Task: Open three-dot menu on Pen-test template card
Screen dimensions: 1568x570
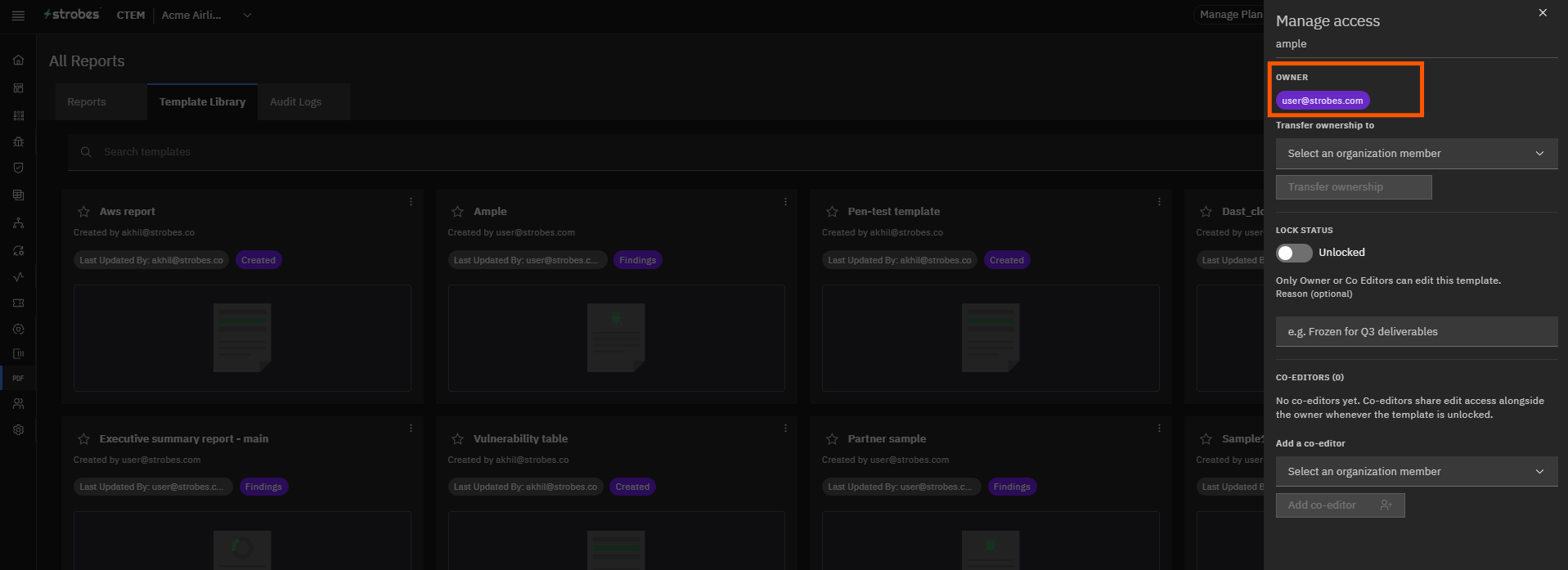Action: coord(1159,201)
